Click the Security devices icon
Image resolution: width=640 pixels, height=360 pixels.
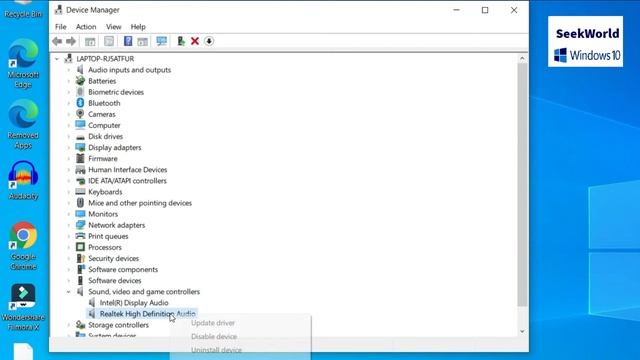[80, 258]
